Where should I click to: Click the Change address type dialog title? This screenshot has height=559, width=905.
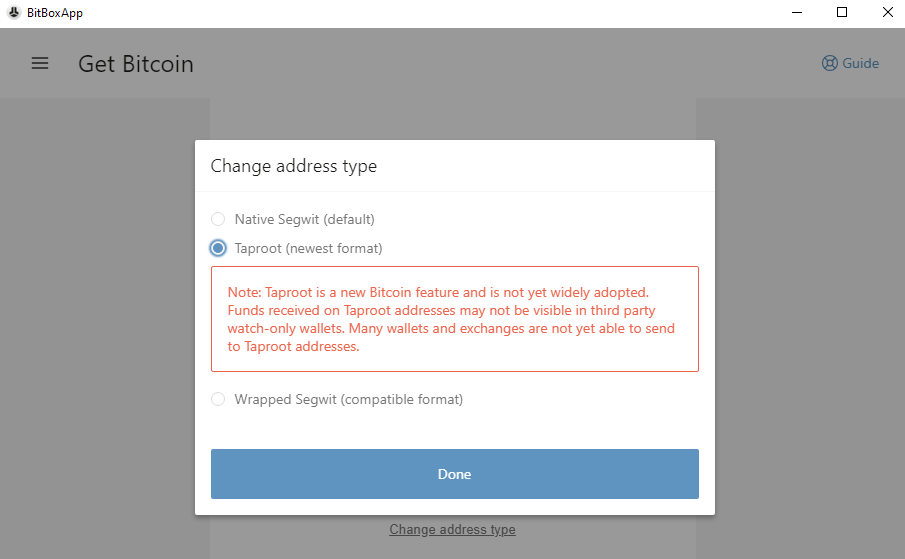click(x=293, y=166)
